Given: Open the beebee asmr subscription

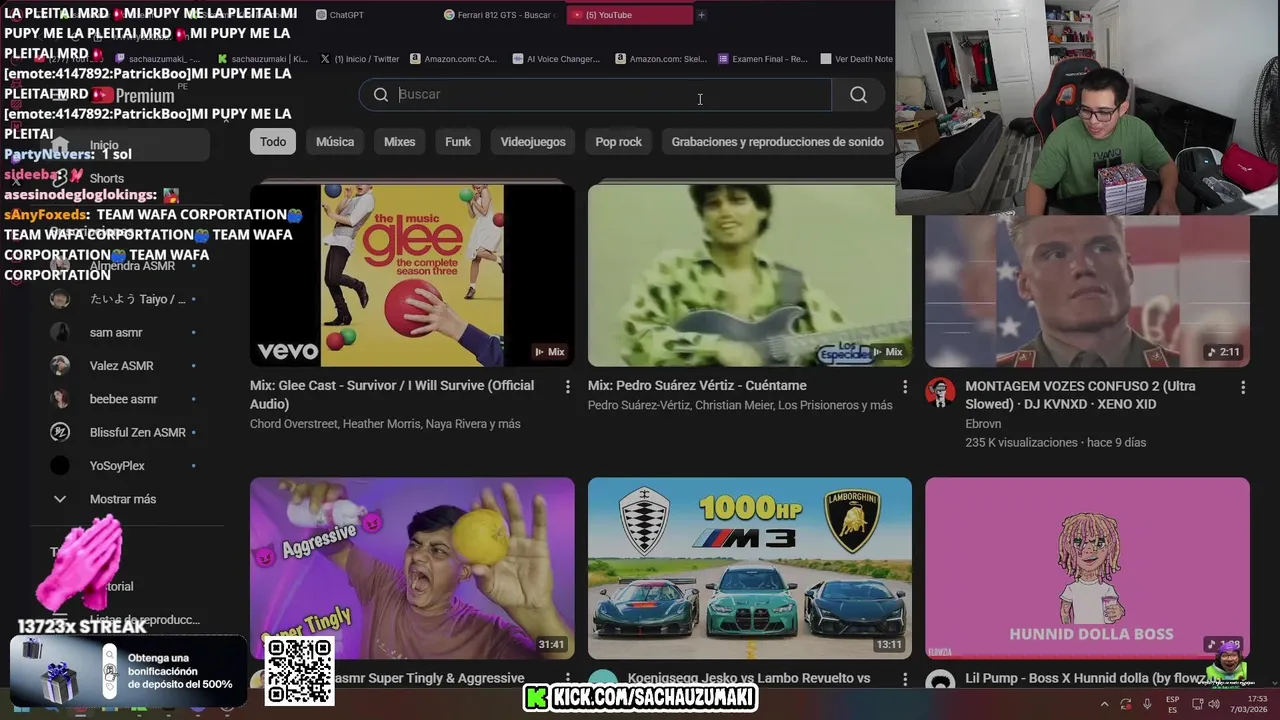Looking at the screenshot, I should [x=125, y=399].
